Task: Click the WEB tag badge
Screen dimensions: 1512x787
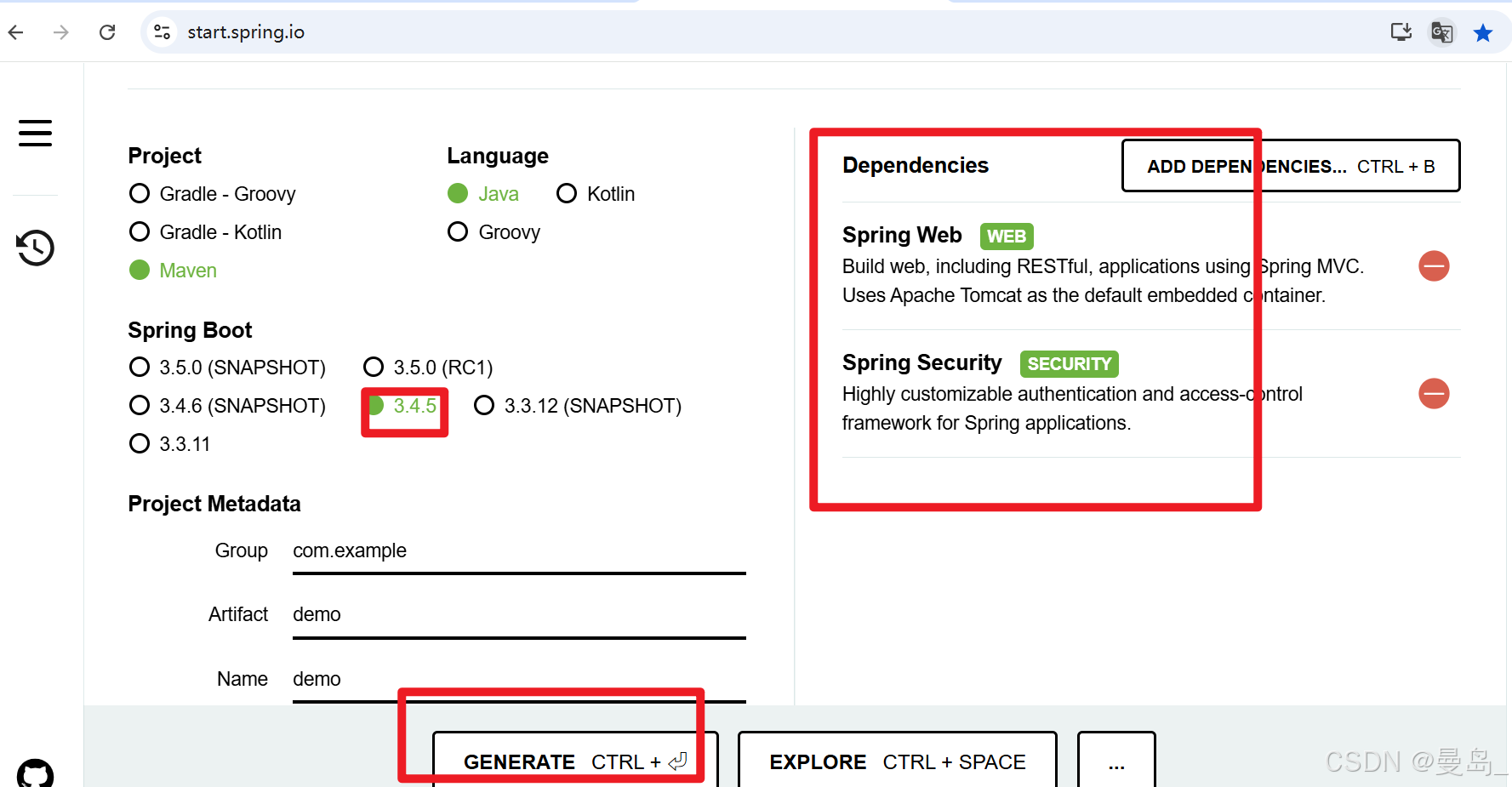Action: (x=1007, y=237)
